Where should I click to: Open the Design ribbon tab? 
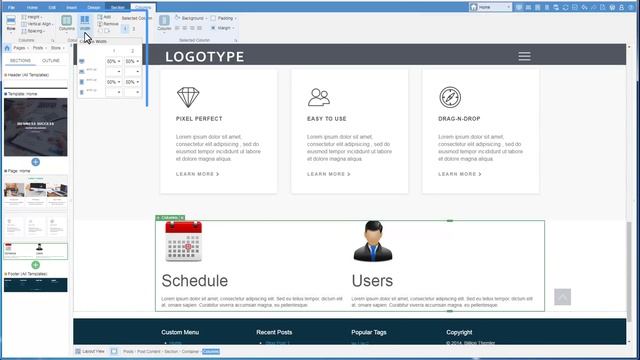point(93,7)
